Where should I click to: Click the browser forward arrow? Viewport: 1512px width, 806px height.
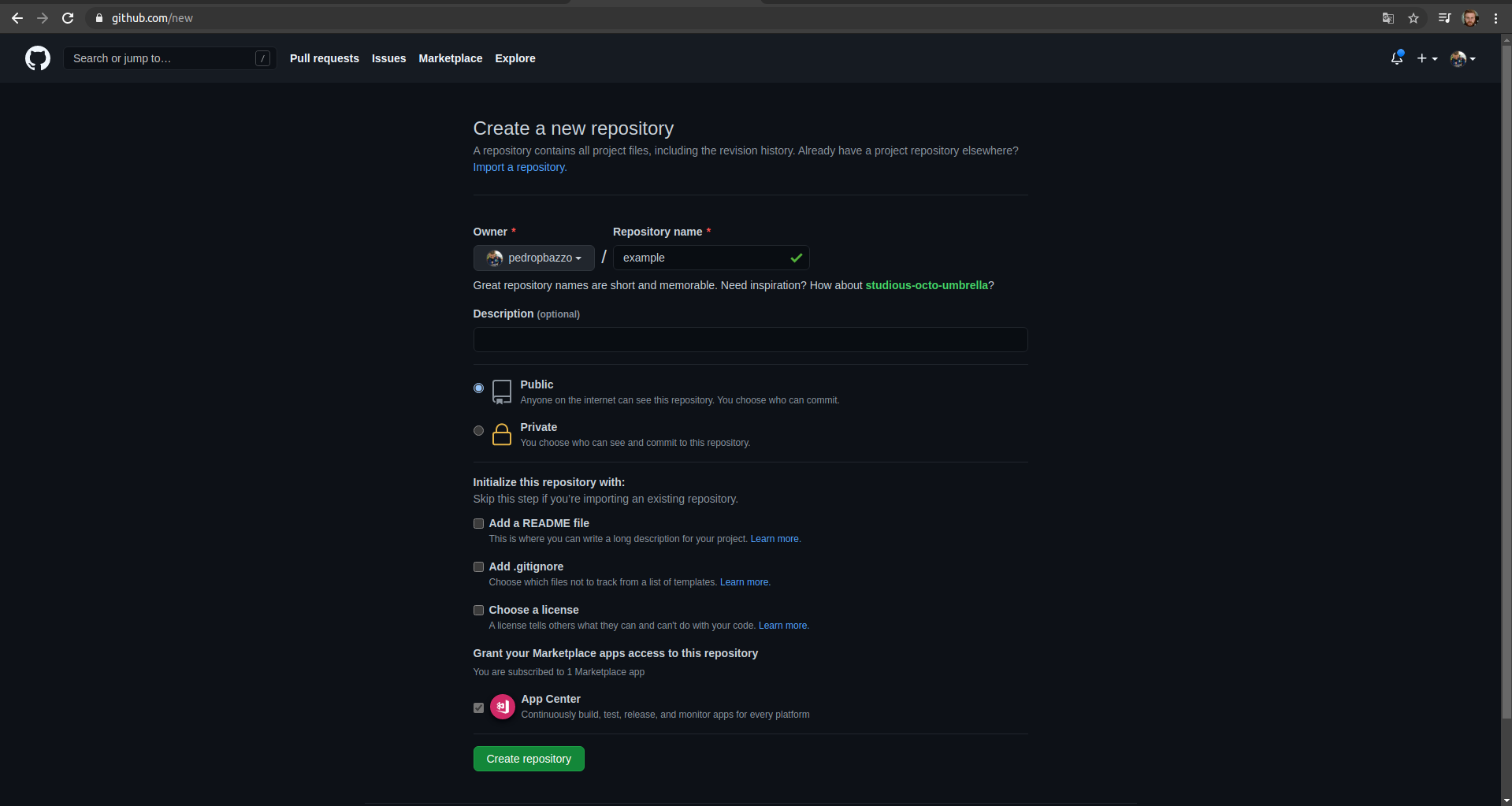43,18
